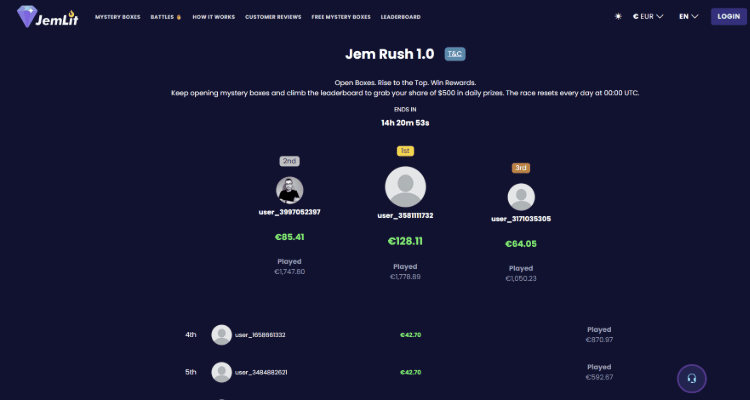Click username user_3171035305

[521, 219]
